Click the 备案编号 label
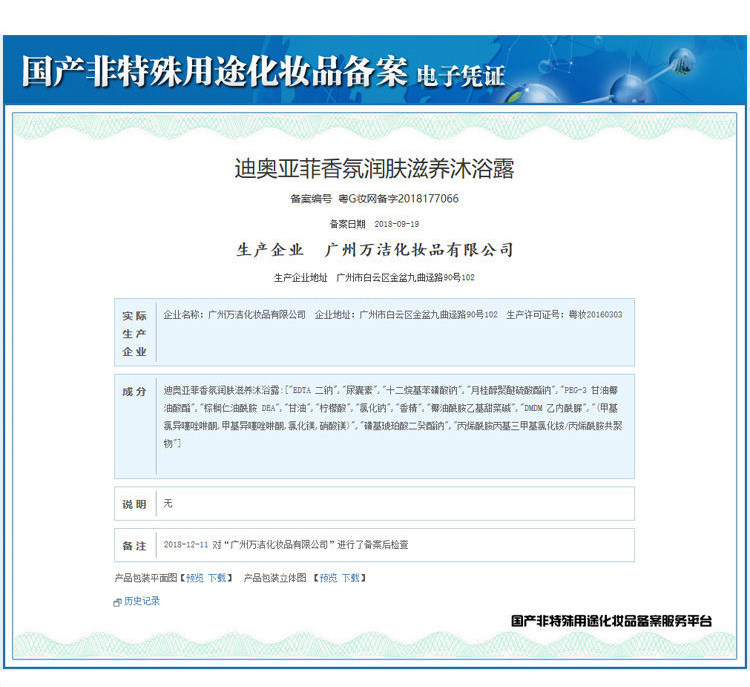This screenshot has width=750, height=687. click(311, 199)
